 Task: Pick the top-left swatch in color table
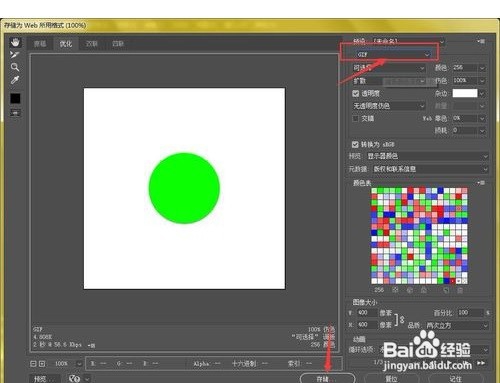tap(374, 190)
